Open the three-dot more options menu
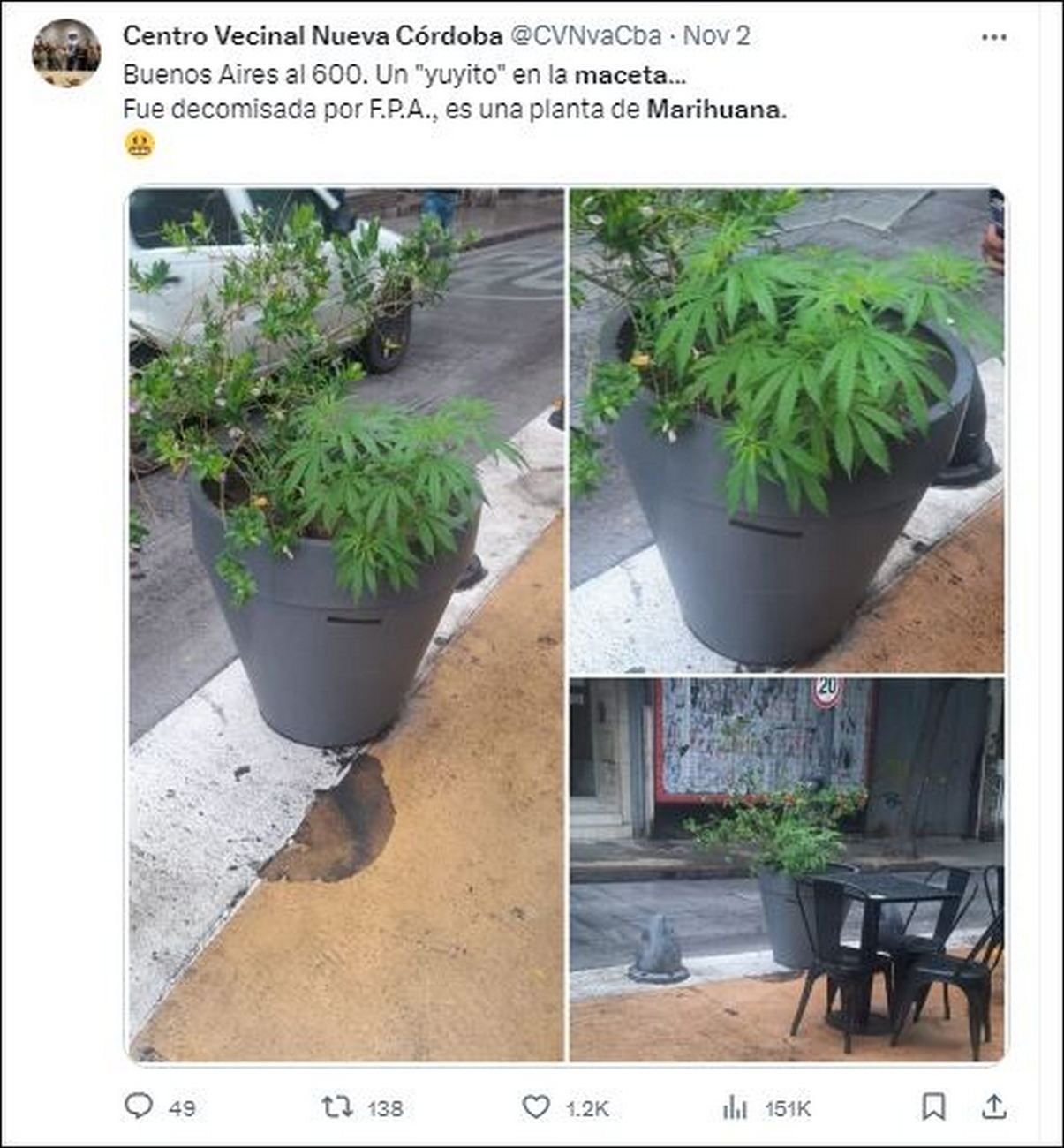The height and width of the screenshot is (1148, 1064). 994,37
